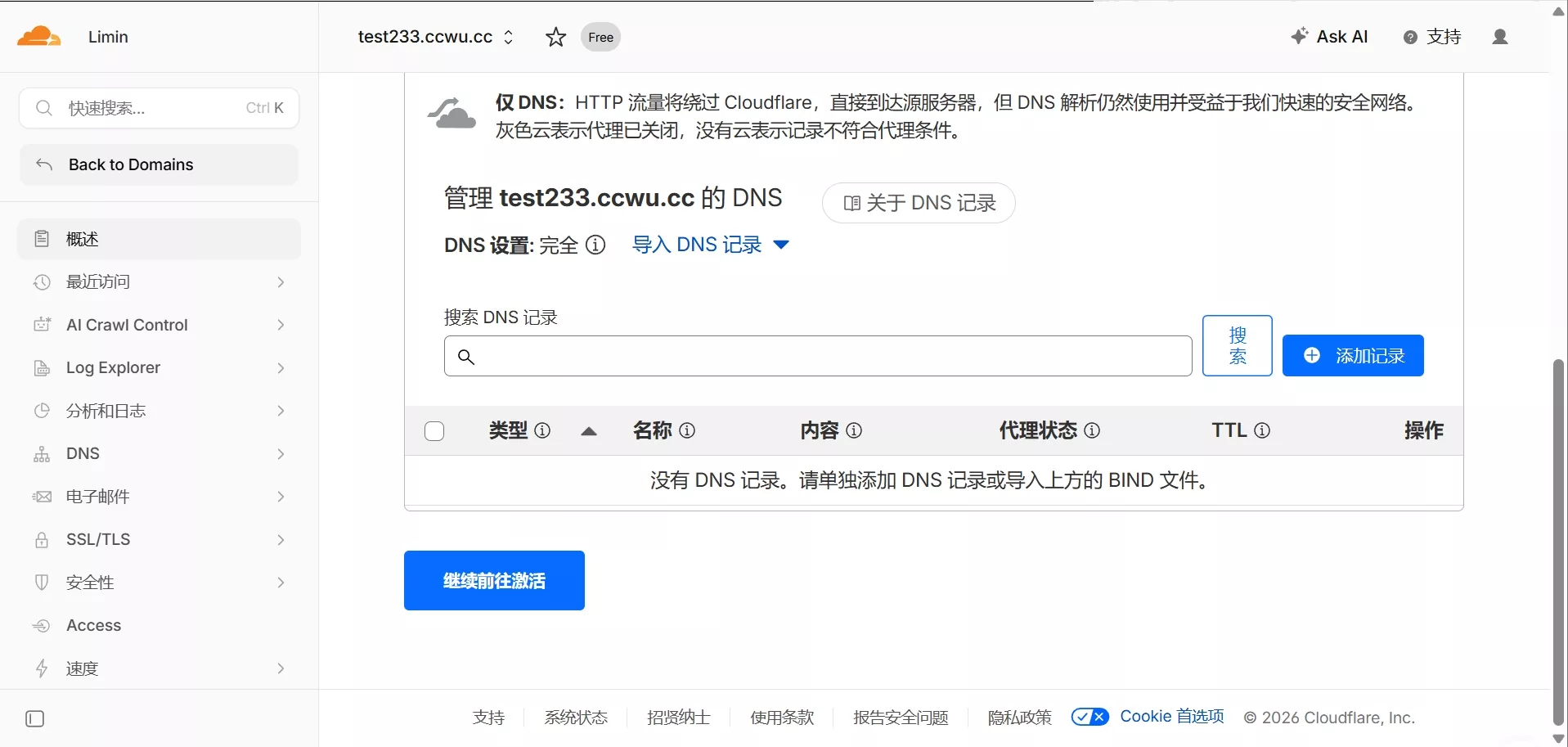Image resolution: width=1568 pixels, height=747 pixels.
Task: Click the 添加记录 add record button
Action: pyautogui.click(x=1353, y=356)
